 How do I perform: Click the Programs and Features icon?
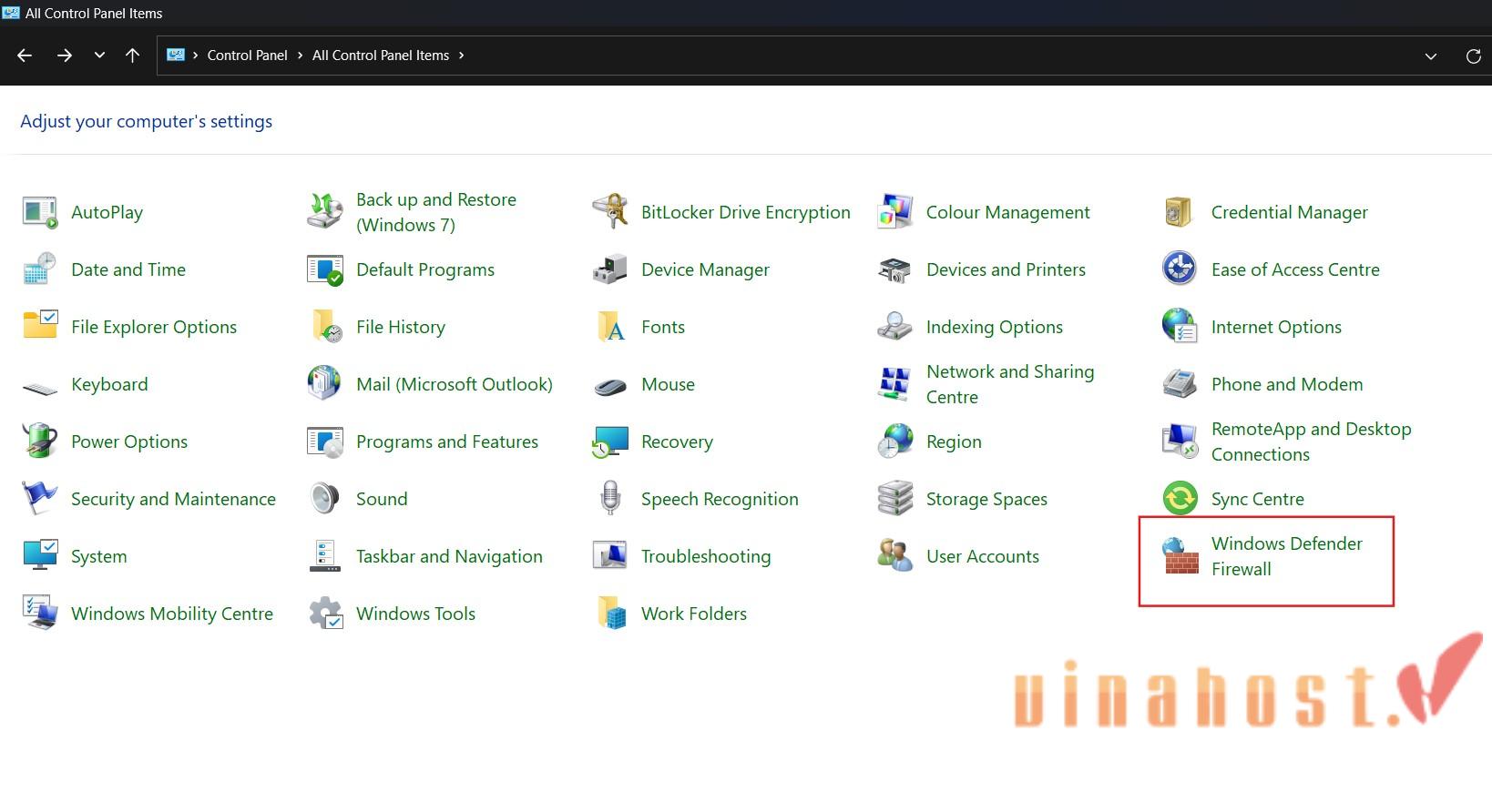[325, 442]
